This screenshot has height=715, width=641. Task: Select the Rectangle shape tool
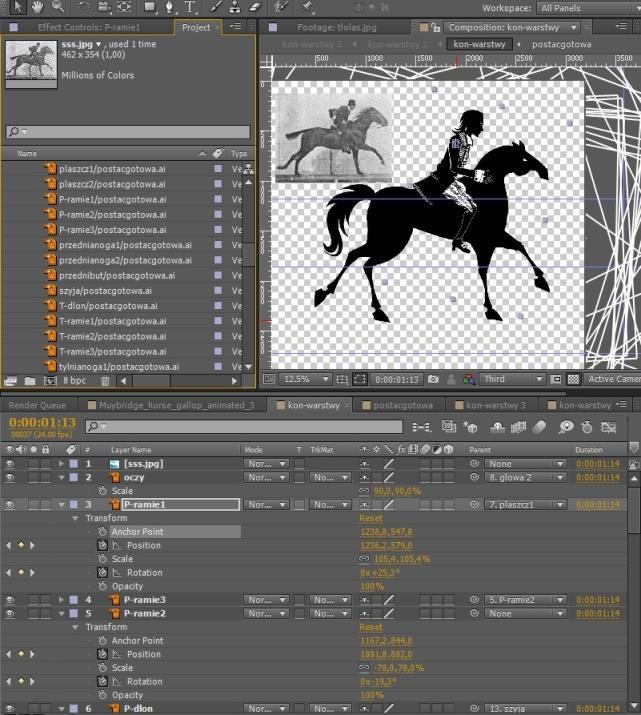[150, 7]
